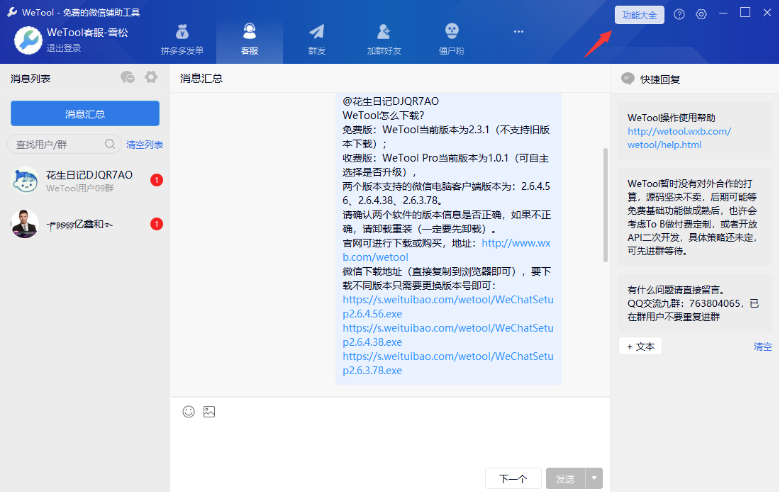Click @花生日记DJQR7AO mention in message
This screenshot has width=779, height=492.
click(390, 101)
